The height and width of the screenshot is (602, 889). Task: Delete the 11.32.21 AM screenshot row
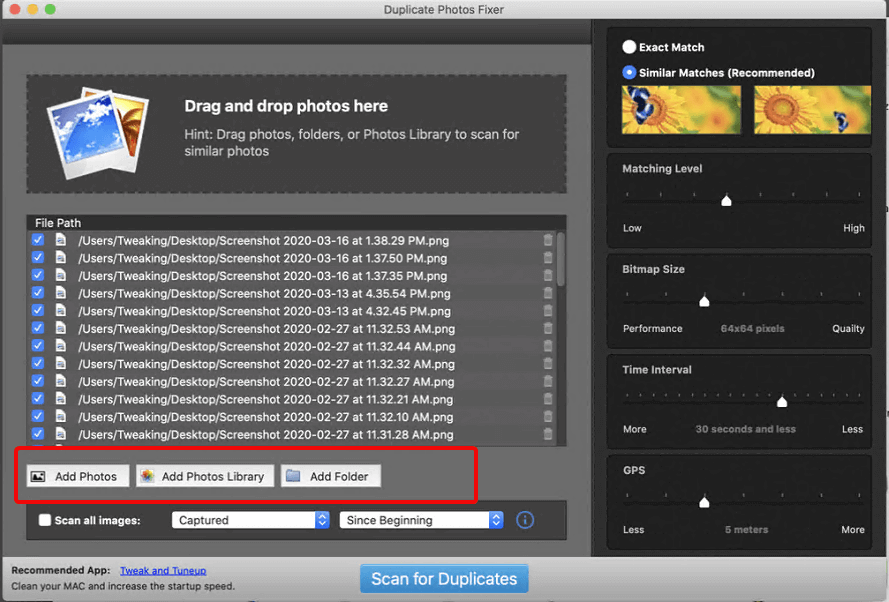pyautogui.click(x=547, y=399)
